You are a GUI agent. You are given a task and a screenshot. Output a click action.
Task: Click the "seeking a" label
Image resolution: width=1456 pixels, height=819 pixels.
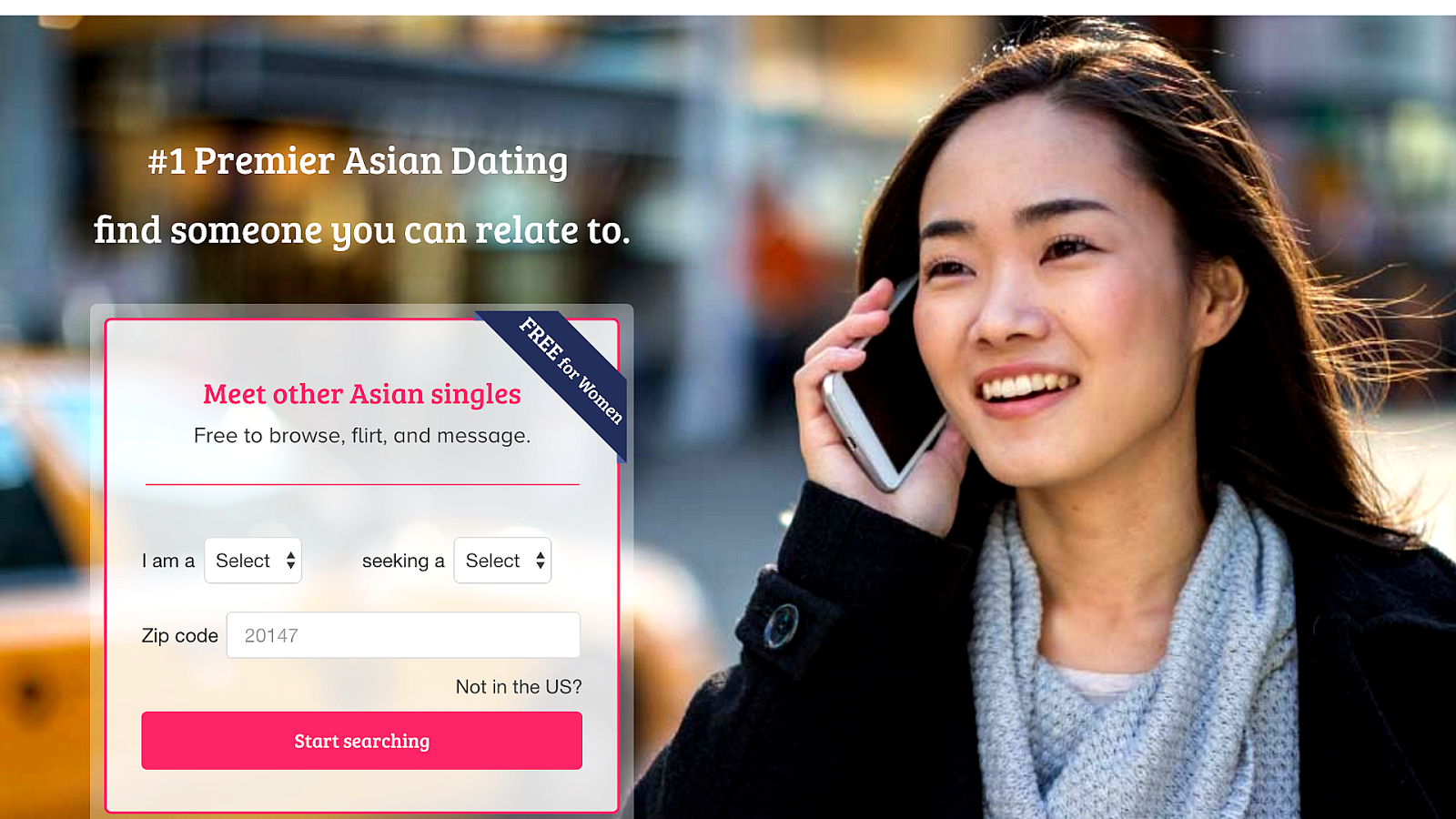click(x=403, y=561)
